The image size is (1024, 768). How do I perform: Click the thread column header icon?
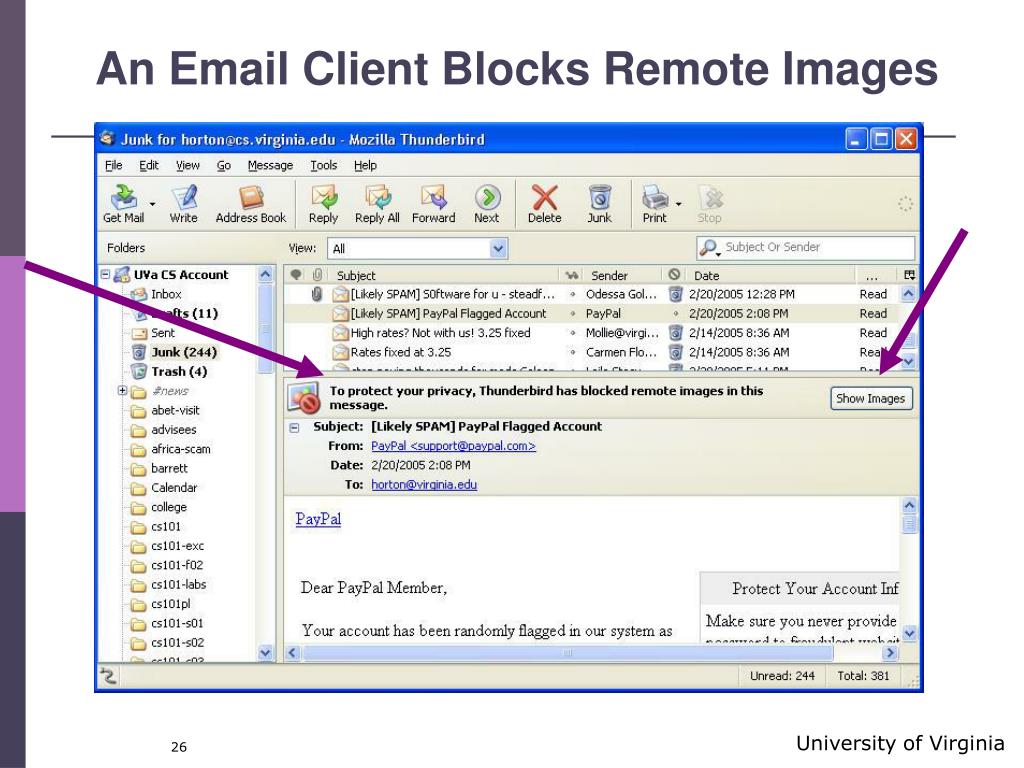tap(296, 274)
